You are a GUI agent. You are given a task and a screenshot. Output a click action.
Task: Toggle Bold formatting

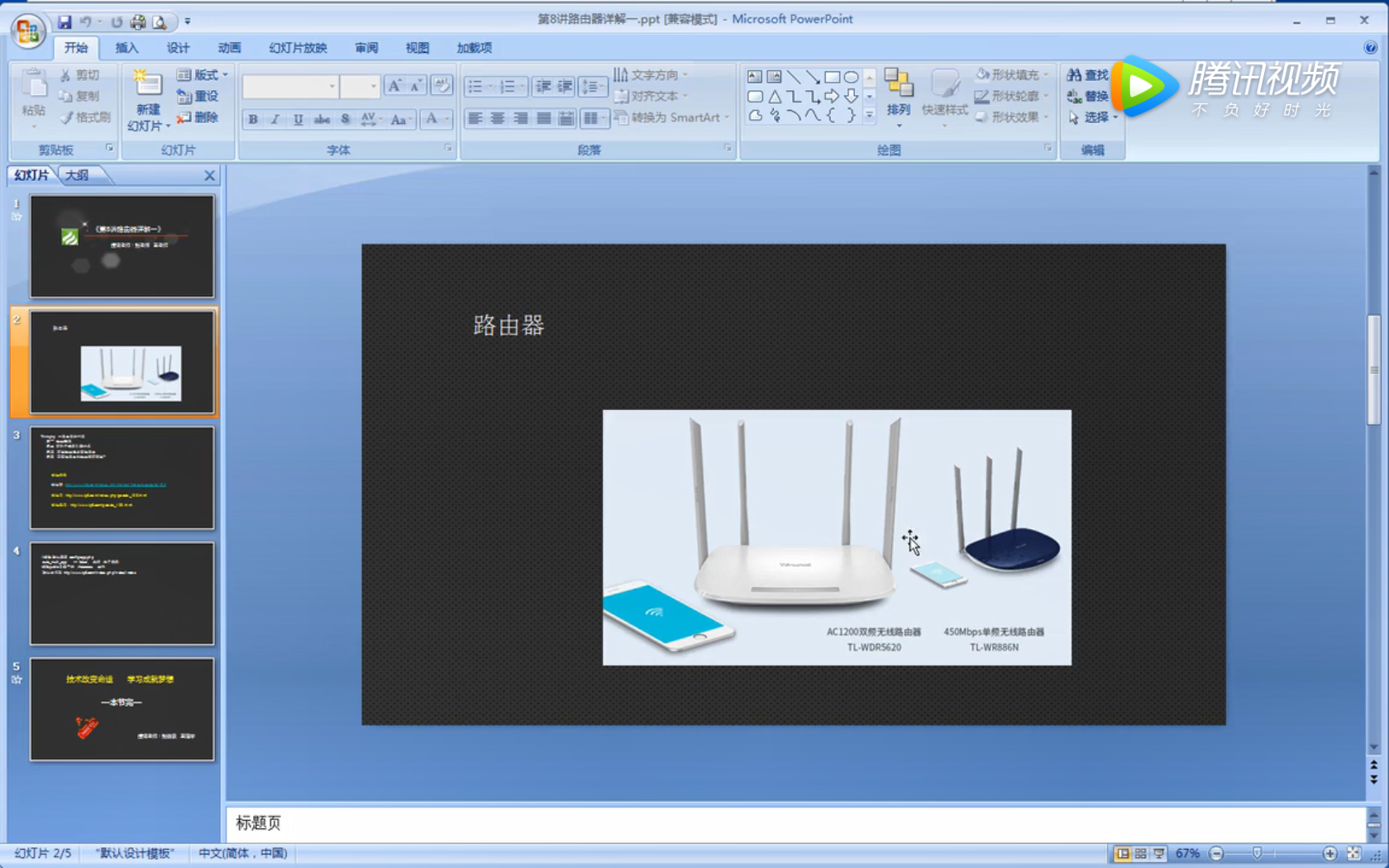coord(253,119)
